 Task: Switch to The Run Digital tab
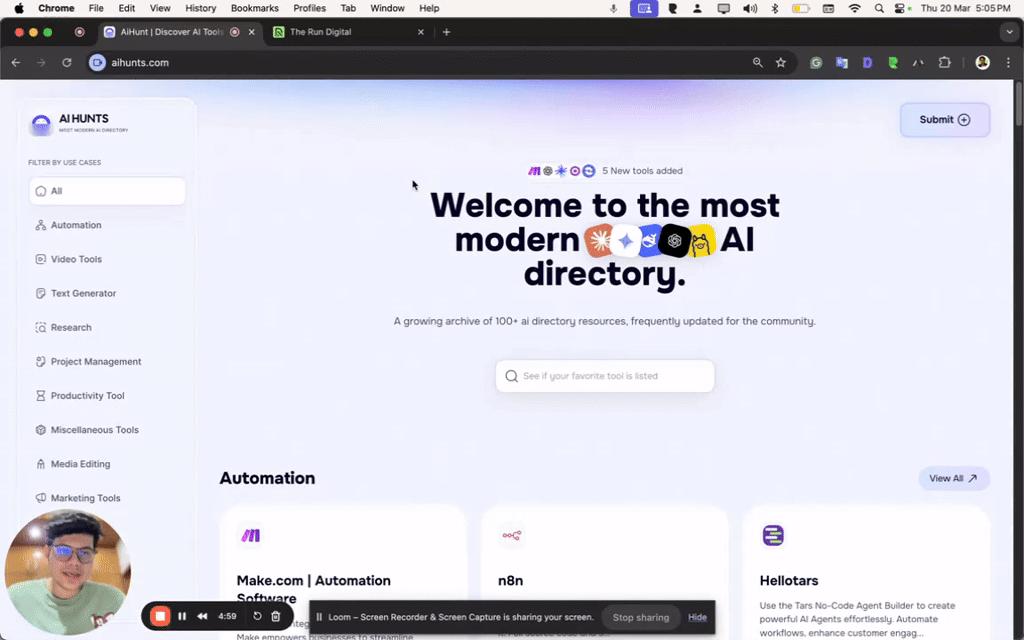(x=348, y=32)
